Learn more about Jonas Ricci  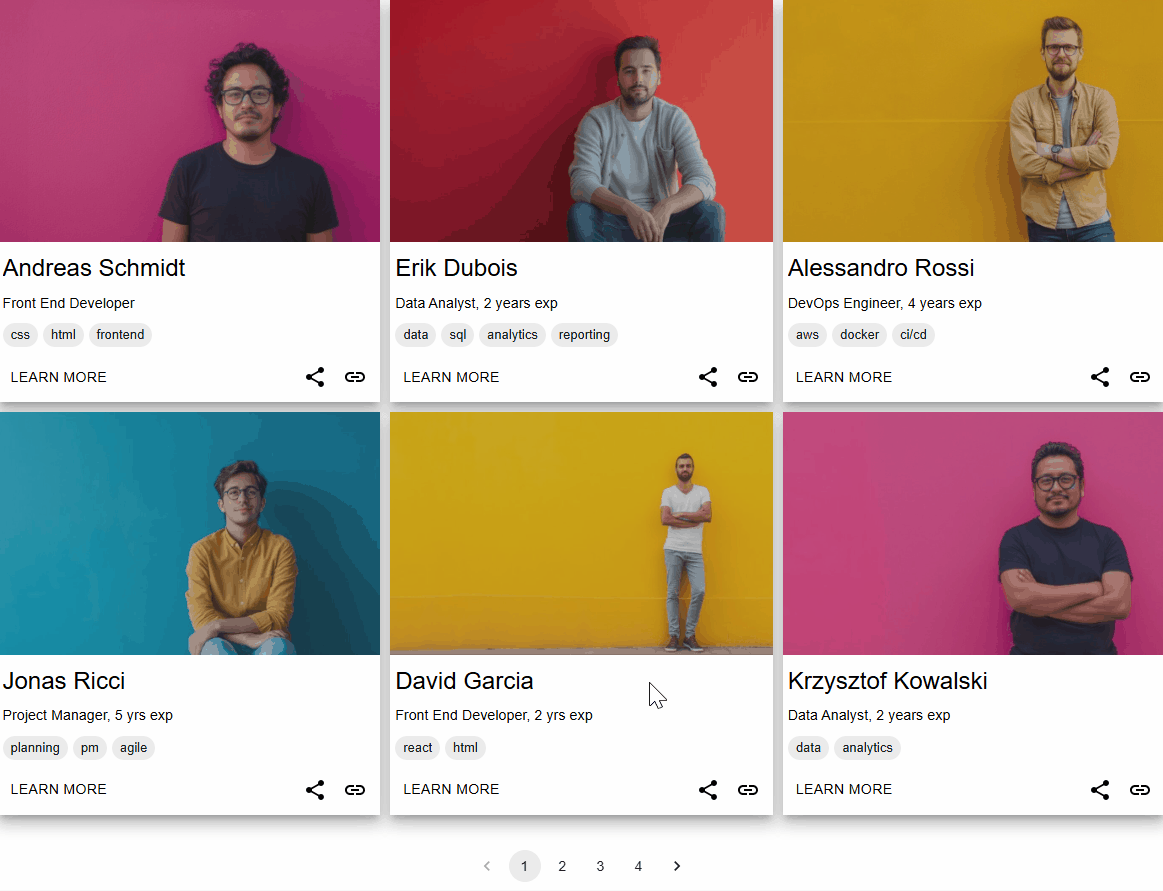(59, 789)
